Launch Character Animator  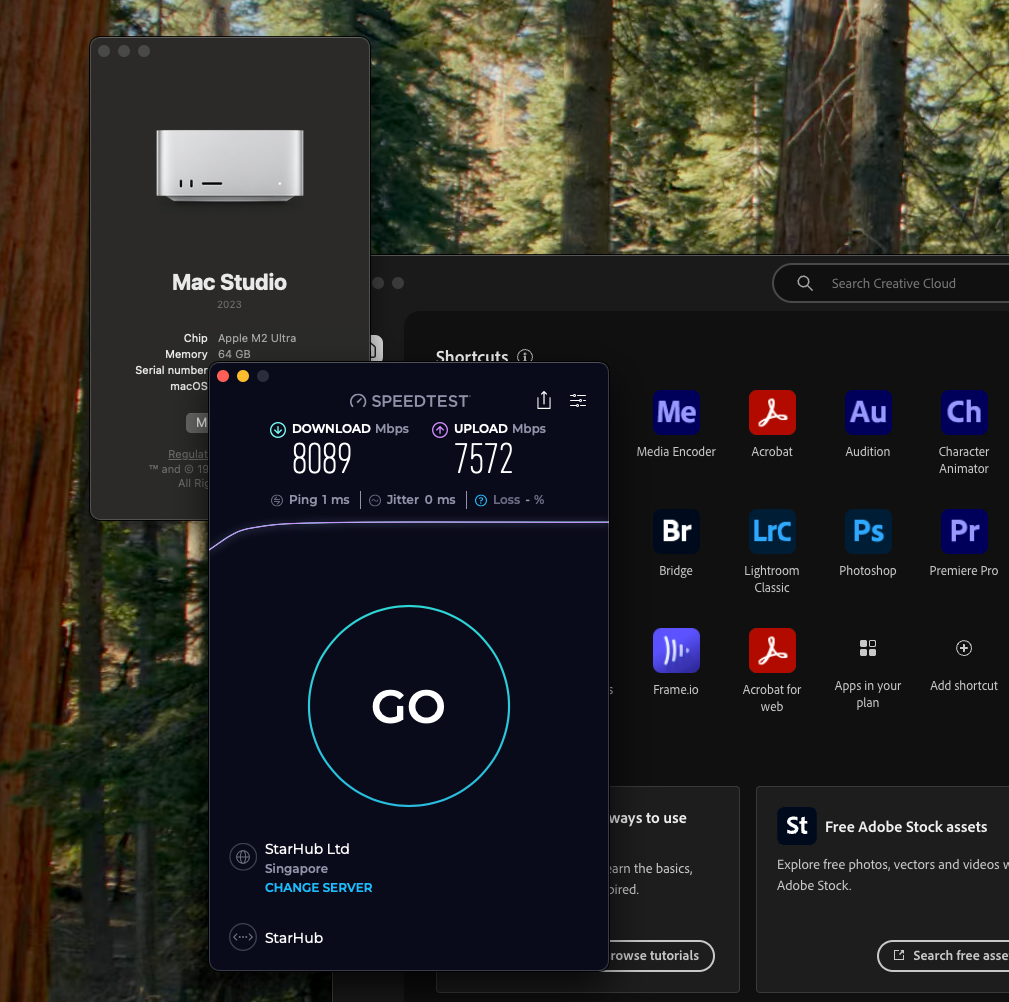point(963,413)
